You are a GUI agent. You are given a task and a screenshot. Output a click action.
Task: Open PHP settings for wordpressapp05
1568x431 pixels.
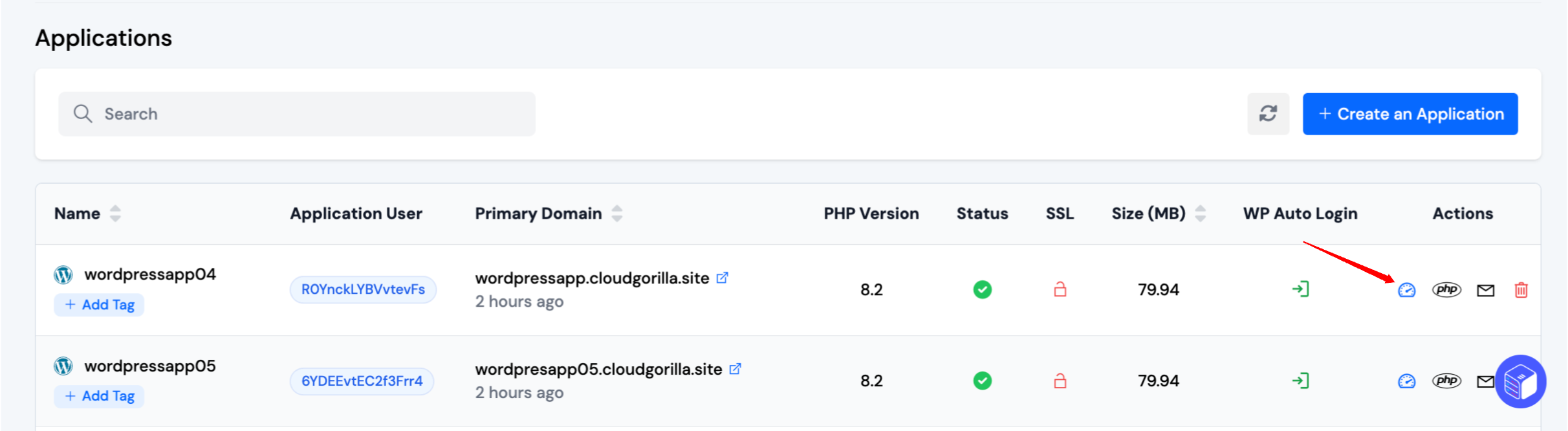click(x=1446, y=381)
